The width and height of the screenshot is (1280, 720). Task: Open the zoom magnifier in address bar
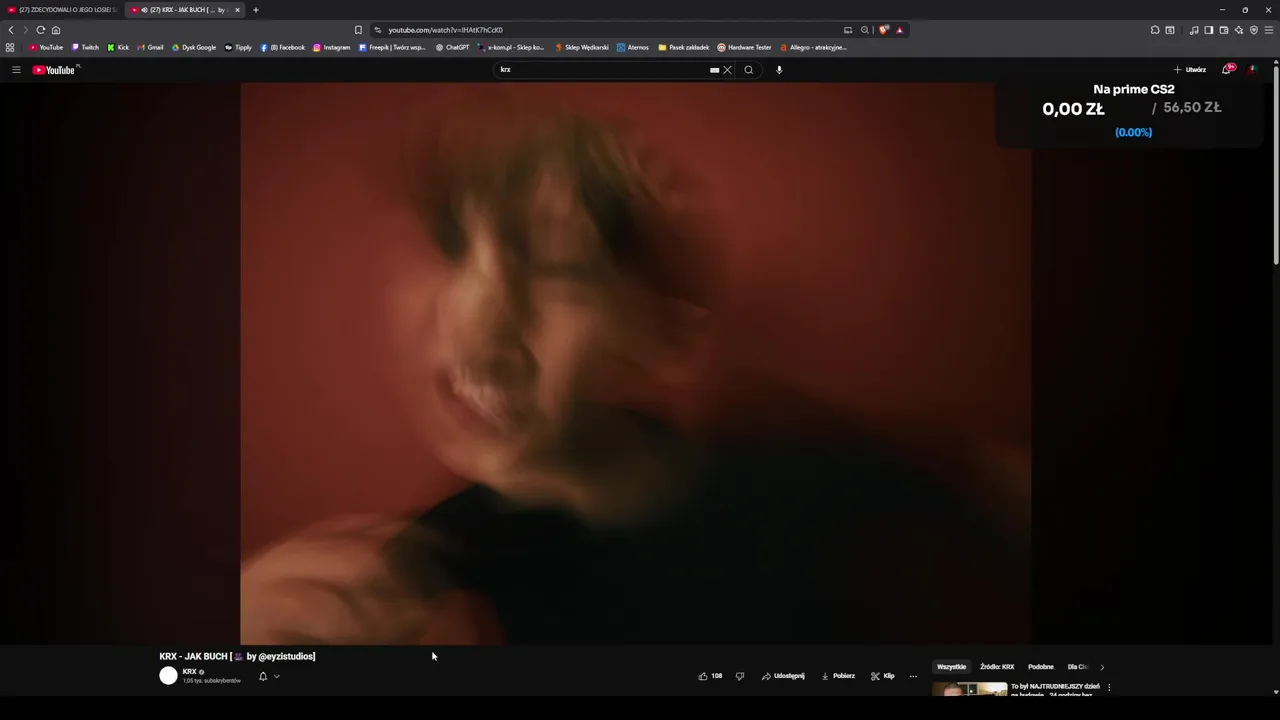[865, 30]
